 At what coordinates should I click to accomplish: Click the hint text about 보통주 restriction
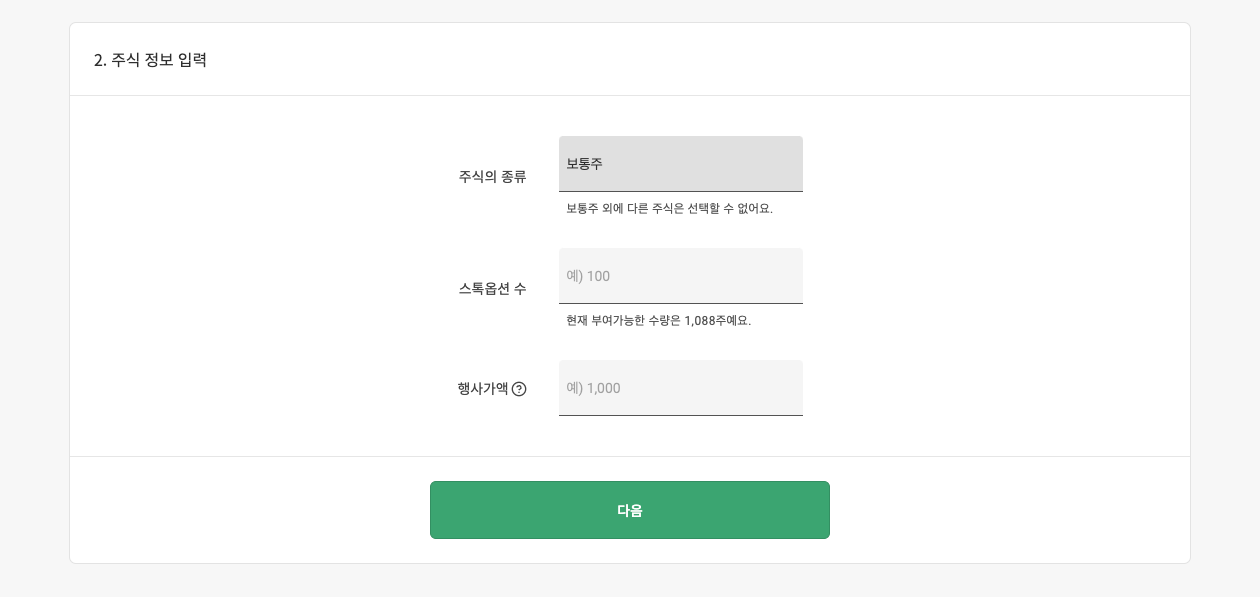(669, 209)
